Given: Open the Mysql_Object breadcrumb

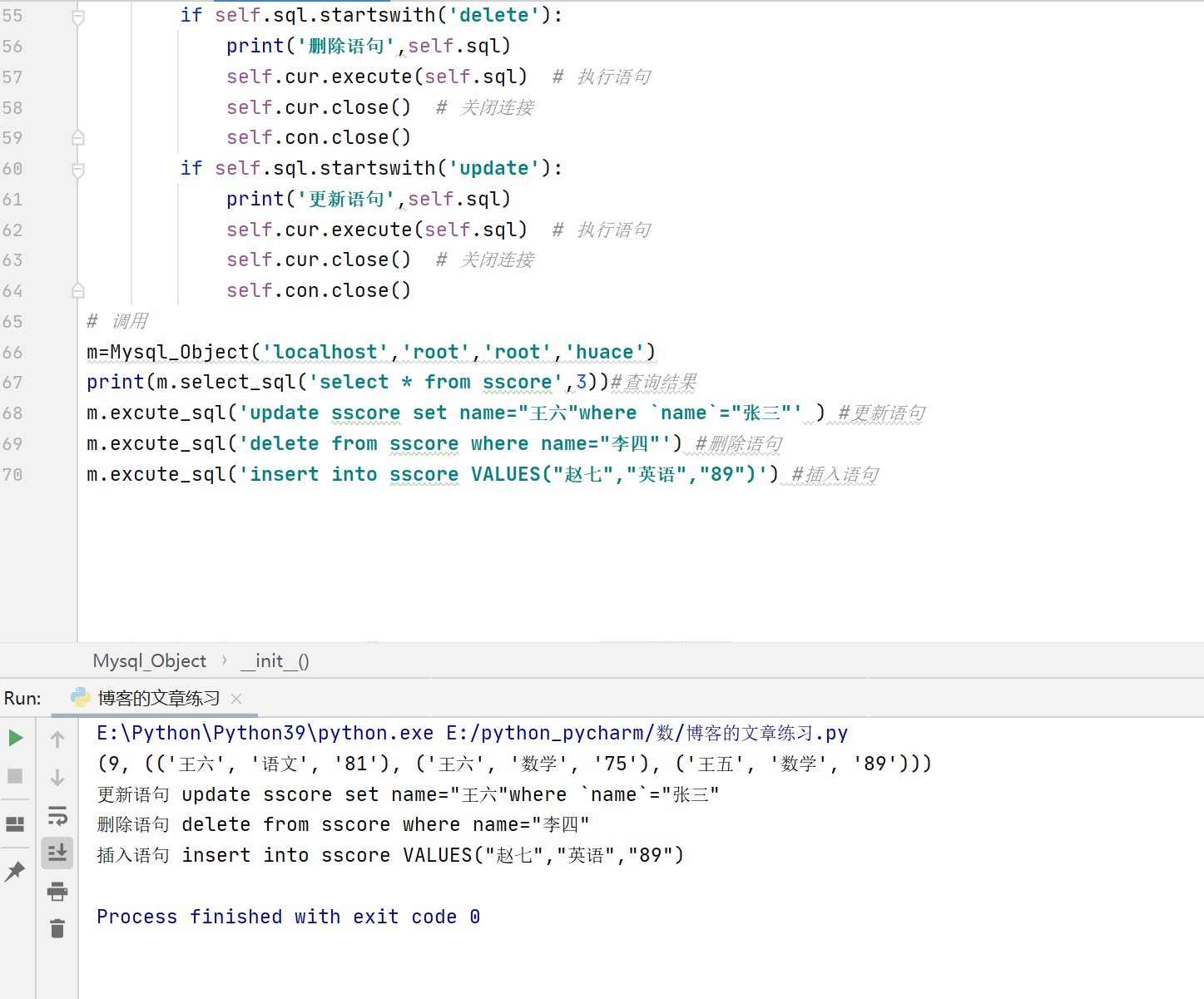Looking at the screenshot, I should pos(149,660).
